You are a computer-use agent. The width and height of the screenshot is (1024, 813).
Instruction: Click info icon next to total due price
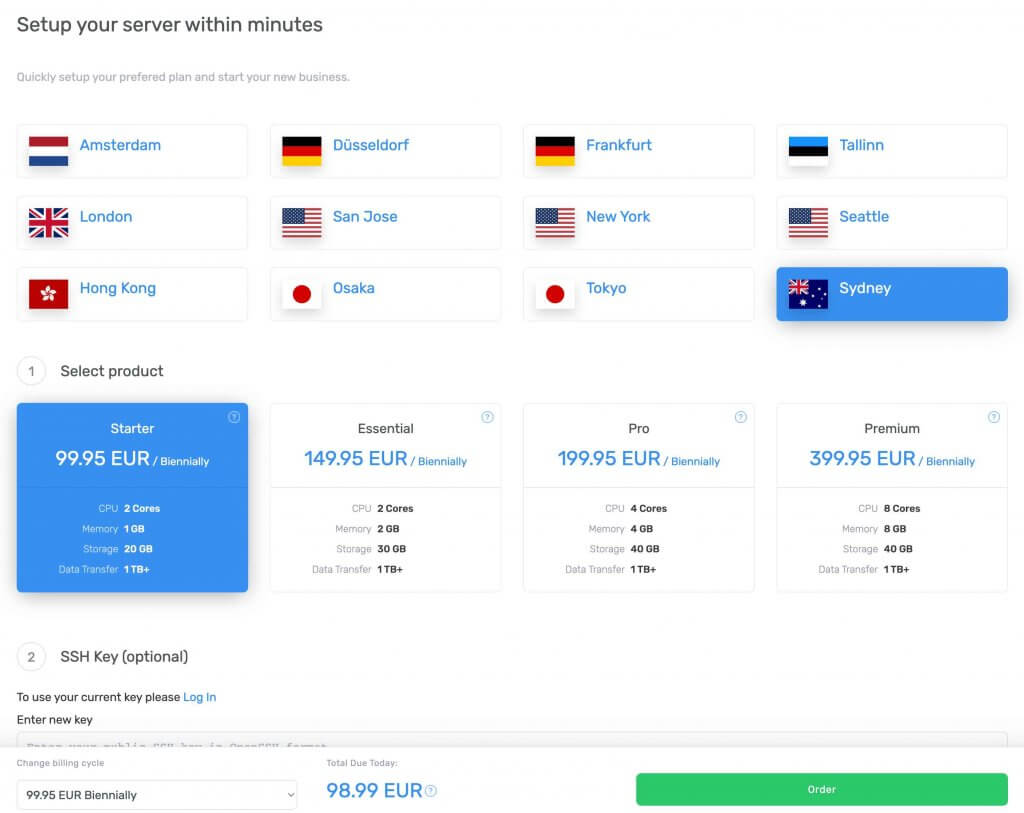point(431,791)
